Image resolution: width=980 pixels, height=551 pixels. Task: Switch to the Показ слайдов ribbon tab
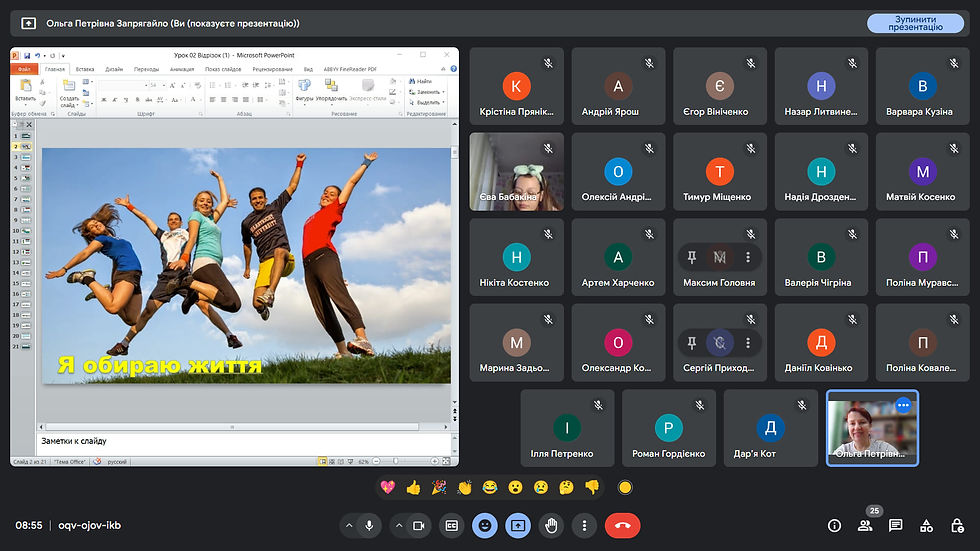coord(223,69)
